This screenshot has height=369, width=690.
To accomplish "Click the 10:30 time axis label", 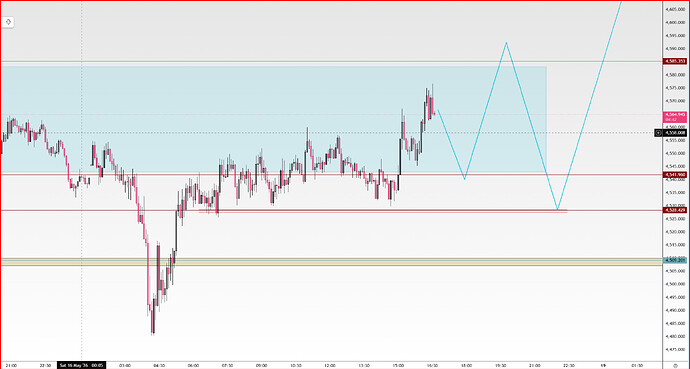I will click(x=296, y=365).
